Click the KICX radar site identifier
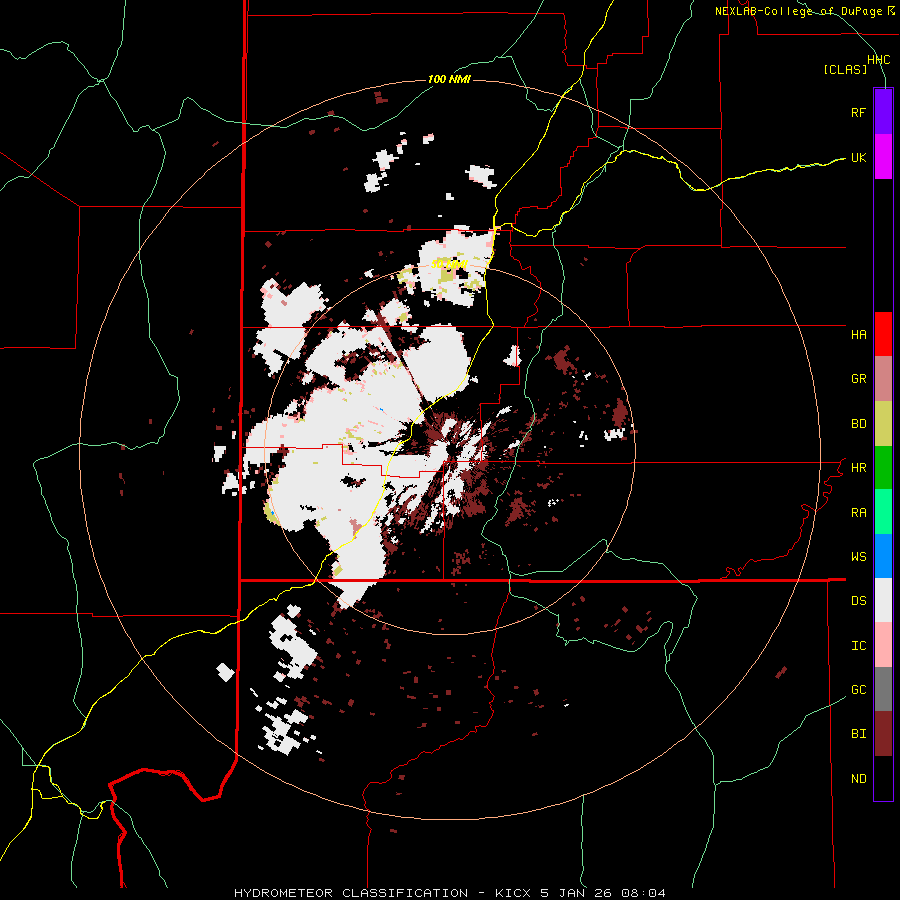 coord(513,893)
